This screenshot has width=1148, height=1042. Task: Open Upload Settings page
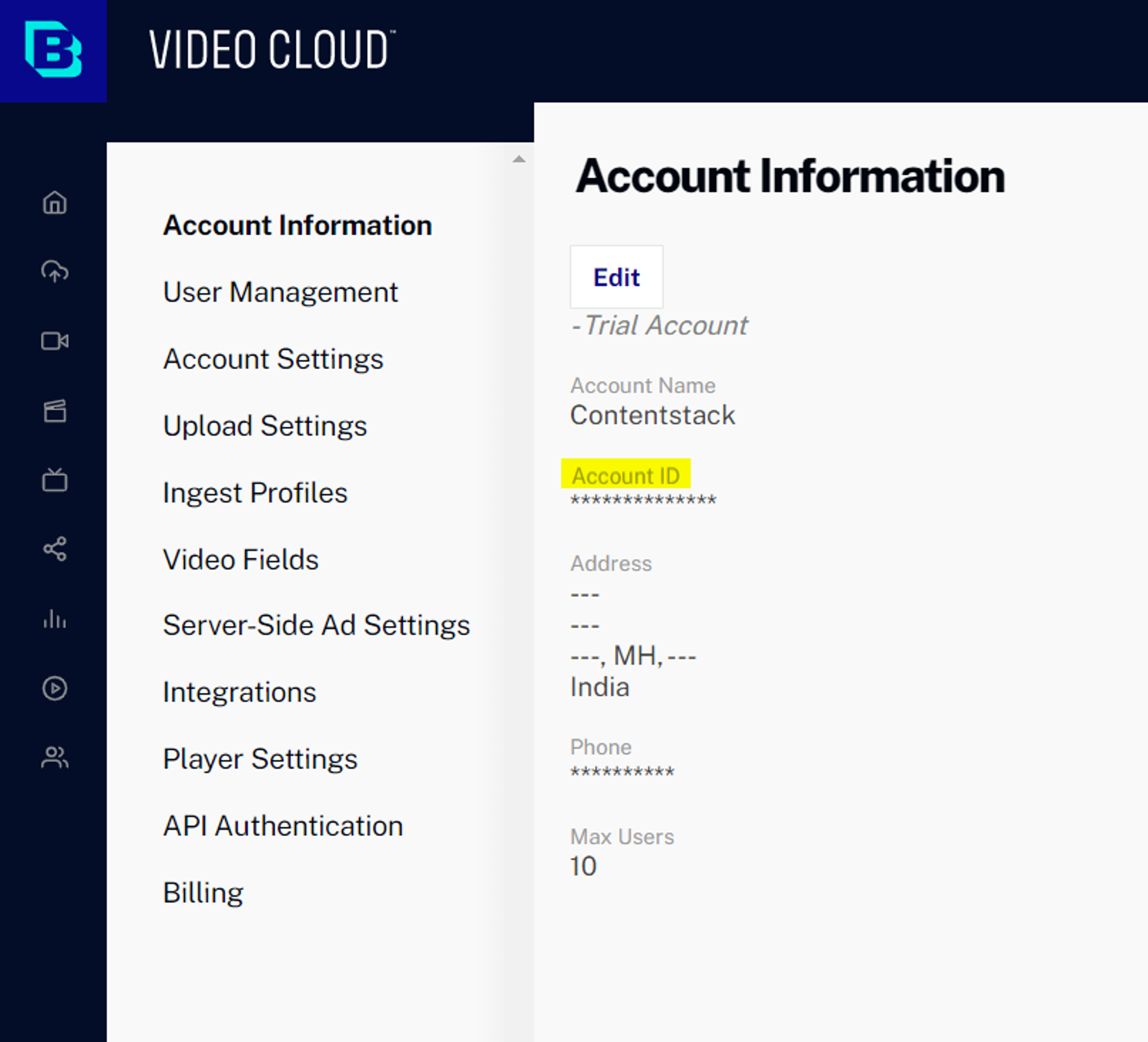tap(265, 426)
